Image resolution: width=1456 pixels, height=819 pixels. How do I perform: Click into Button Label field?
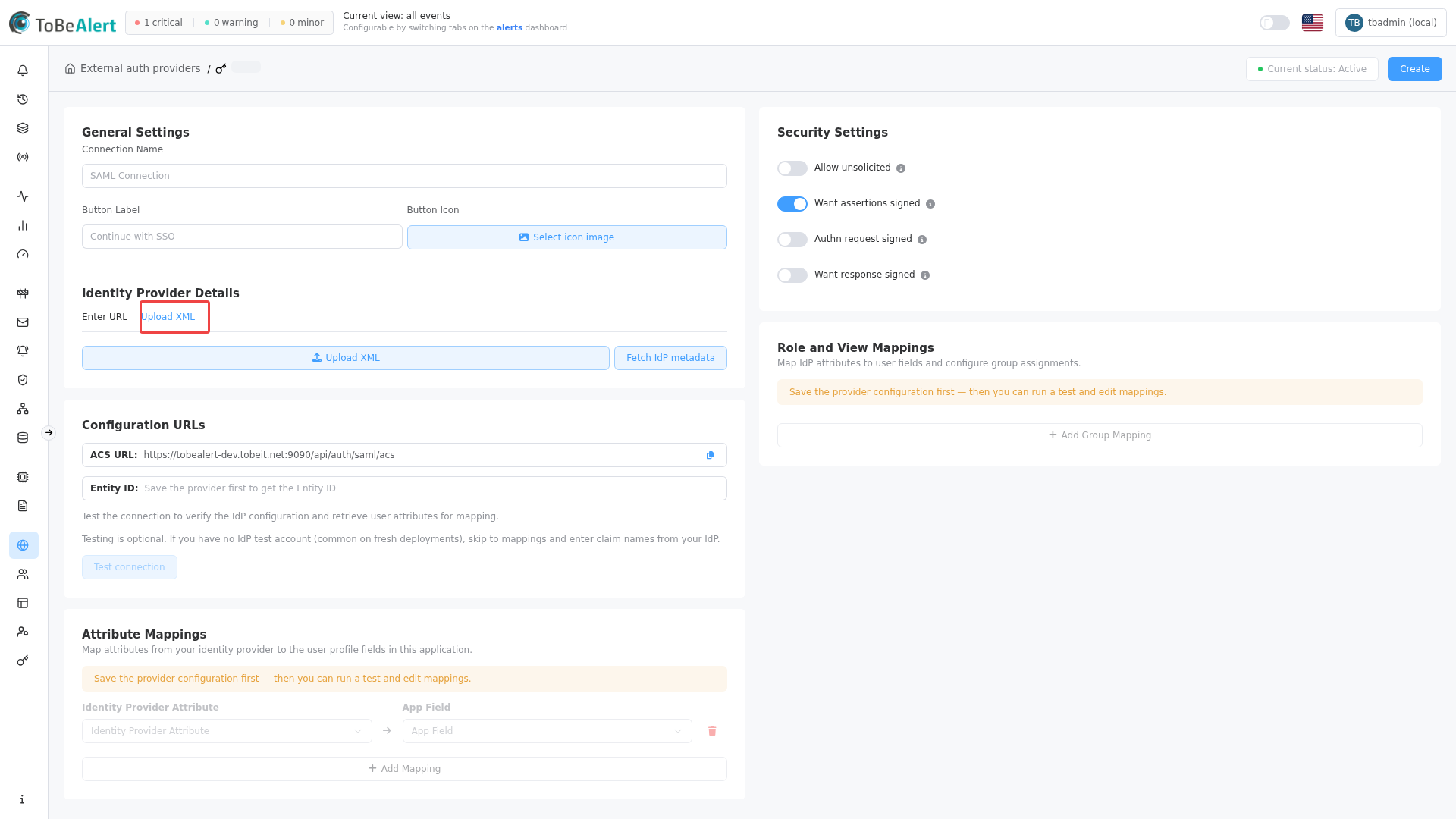[242, 237]
